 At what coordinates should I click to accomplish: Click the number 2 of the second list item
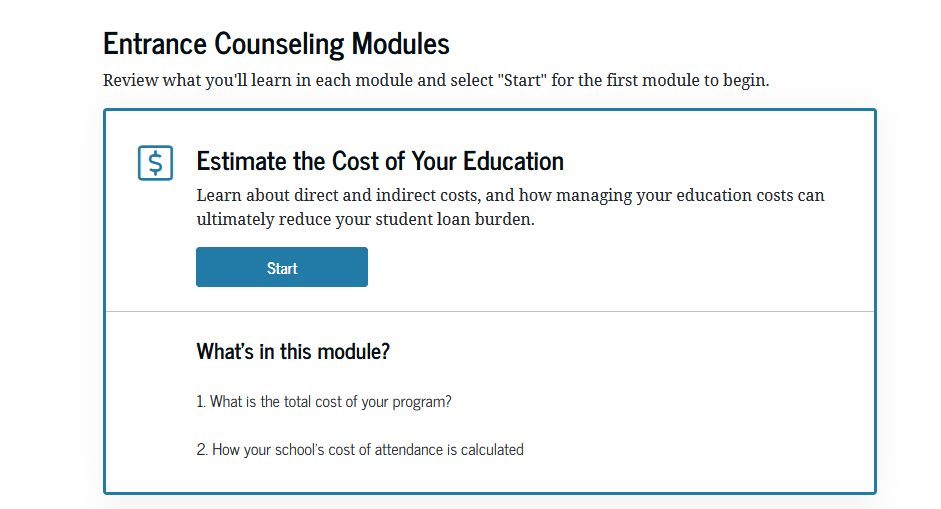[201, 450]
